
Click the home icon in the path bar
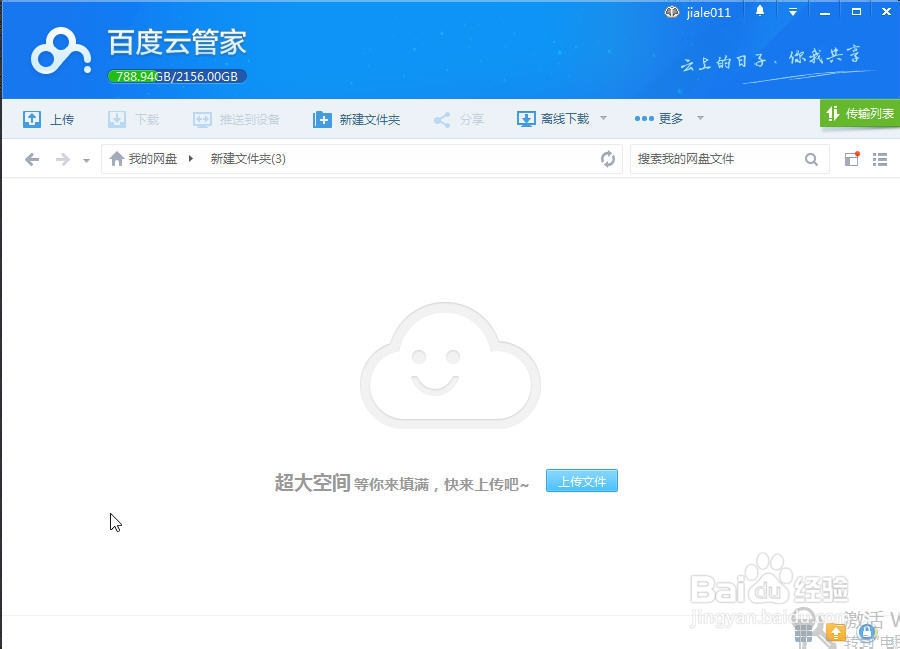click(117, 158)
